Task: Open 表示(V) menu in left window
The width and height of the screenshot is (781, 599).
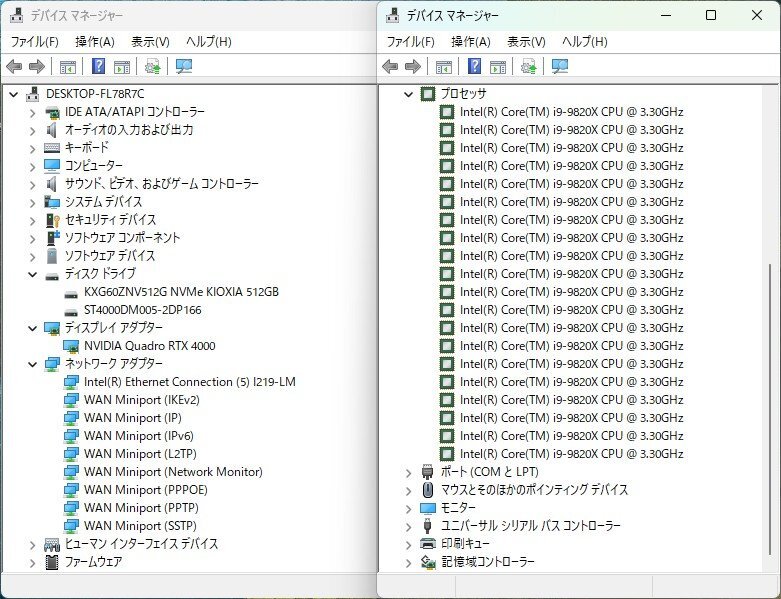Action: [150, 42]
